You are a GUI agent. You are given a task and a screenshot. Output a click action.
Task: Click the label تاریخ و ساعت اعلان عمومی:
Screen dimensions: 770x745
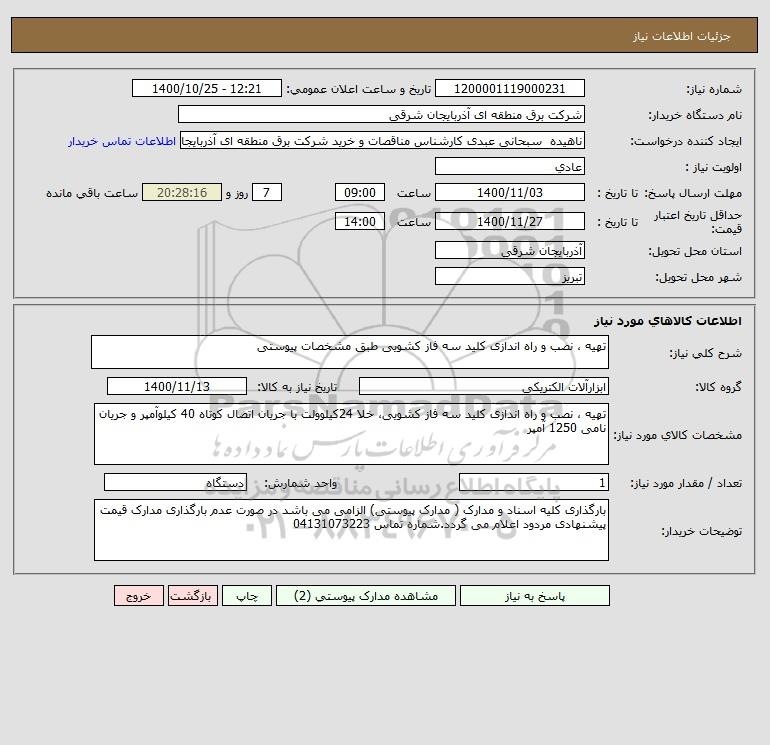coord(359,89)
